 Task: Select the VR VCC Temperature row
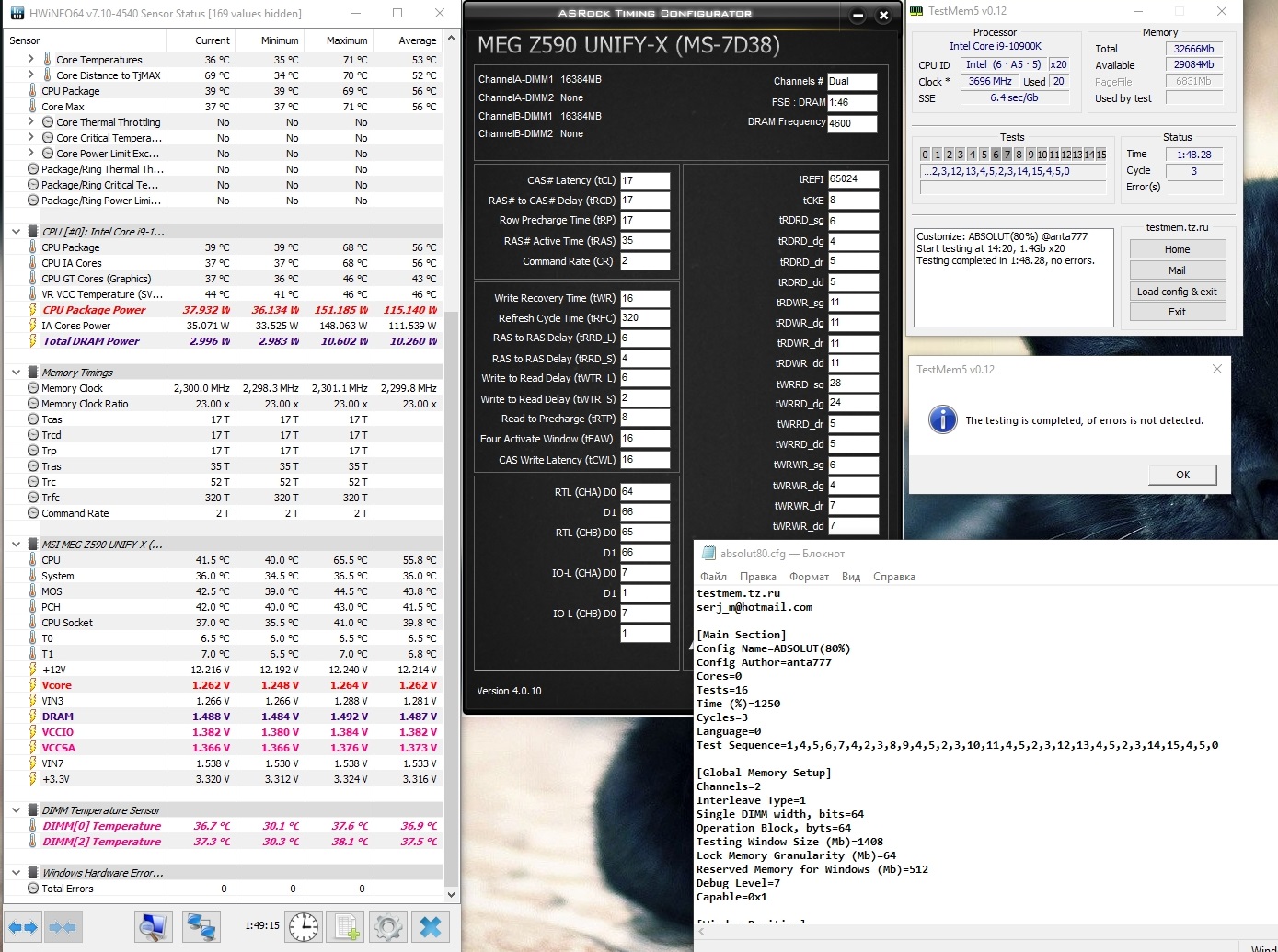(x=224, y=294)
